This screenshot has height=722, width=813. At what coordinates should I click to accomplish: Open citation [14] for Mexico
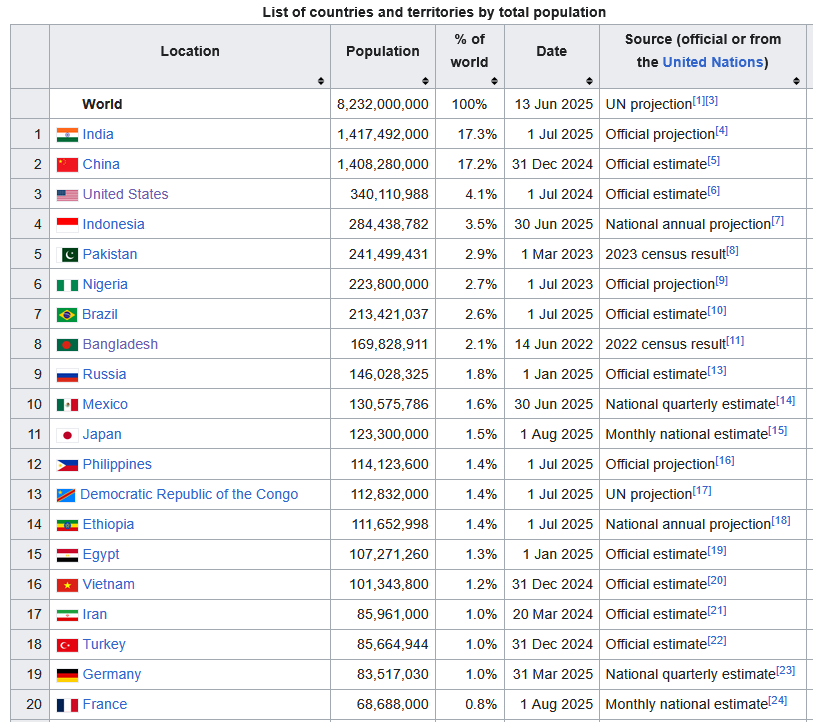coord(786,401)
